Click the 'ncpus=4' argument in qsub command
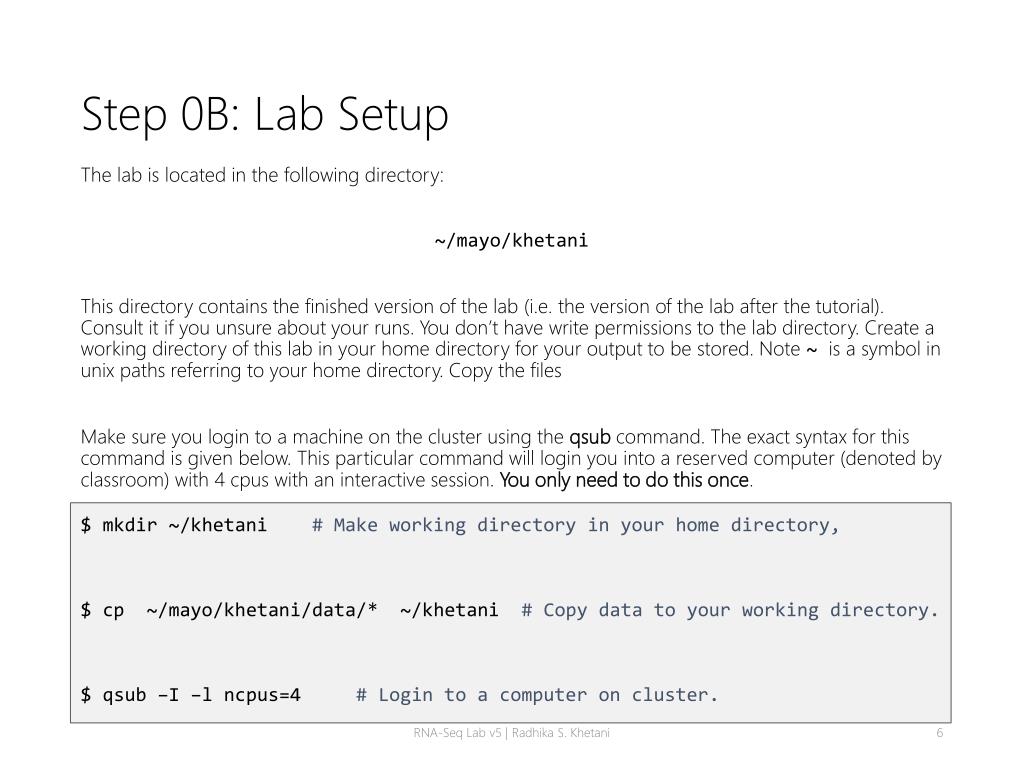This screenshot has width=1024, height=768. tap(262, 695)
